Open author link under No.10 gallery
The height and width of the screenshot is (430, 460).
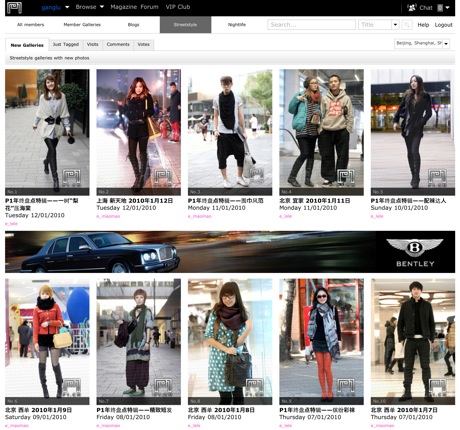coord(383,426)
